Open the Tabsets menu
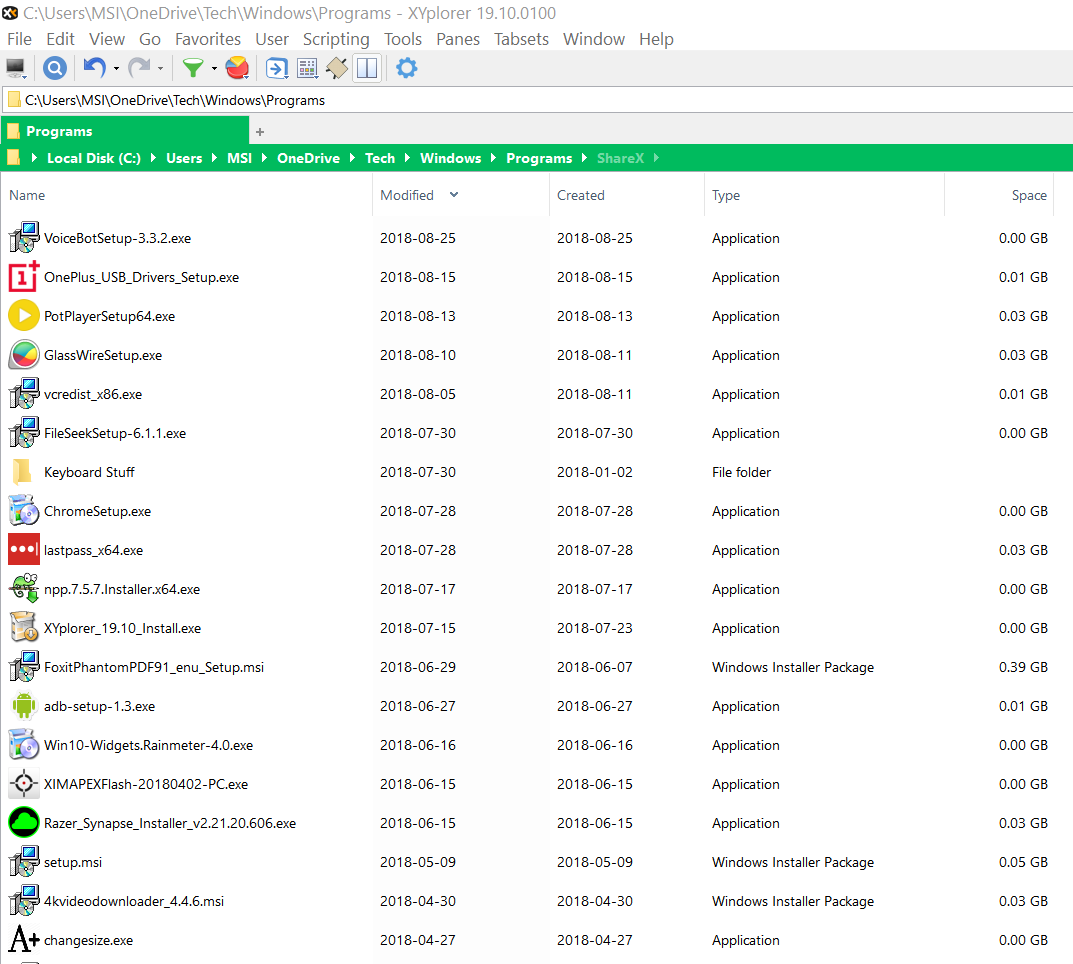The height and width of the screenshot is (964, 1073). [x=521, y=39]
